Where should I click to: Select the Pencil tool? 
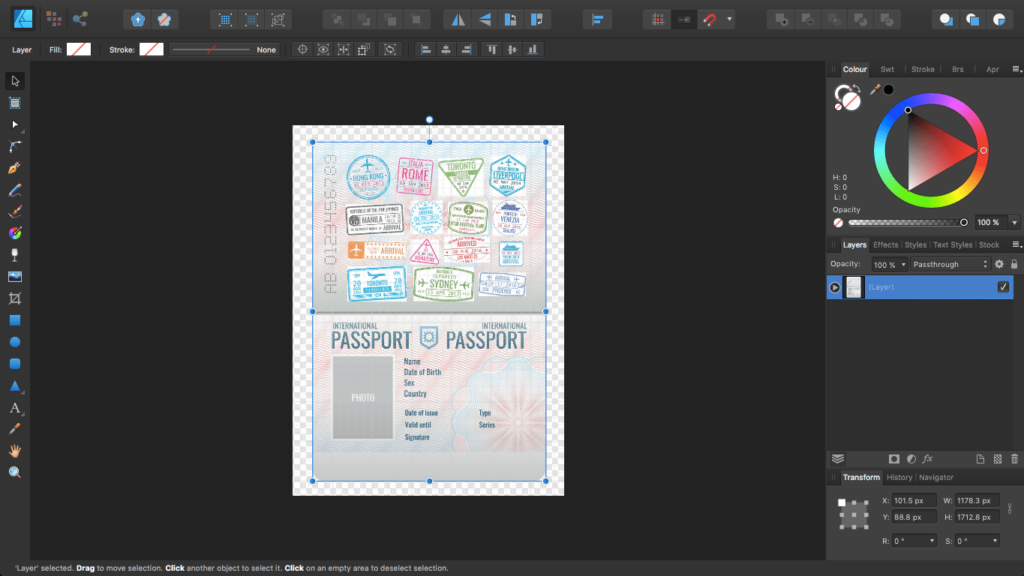coord(15,190)
